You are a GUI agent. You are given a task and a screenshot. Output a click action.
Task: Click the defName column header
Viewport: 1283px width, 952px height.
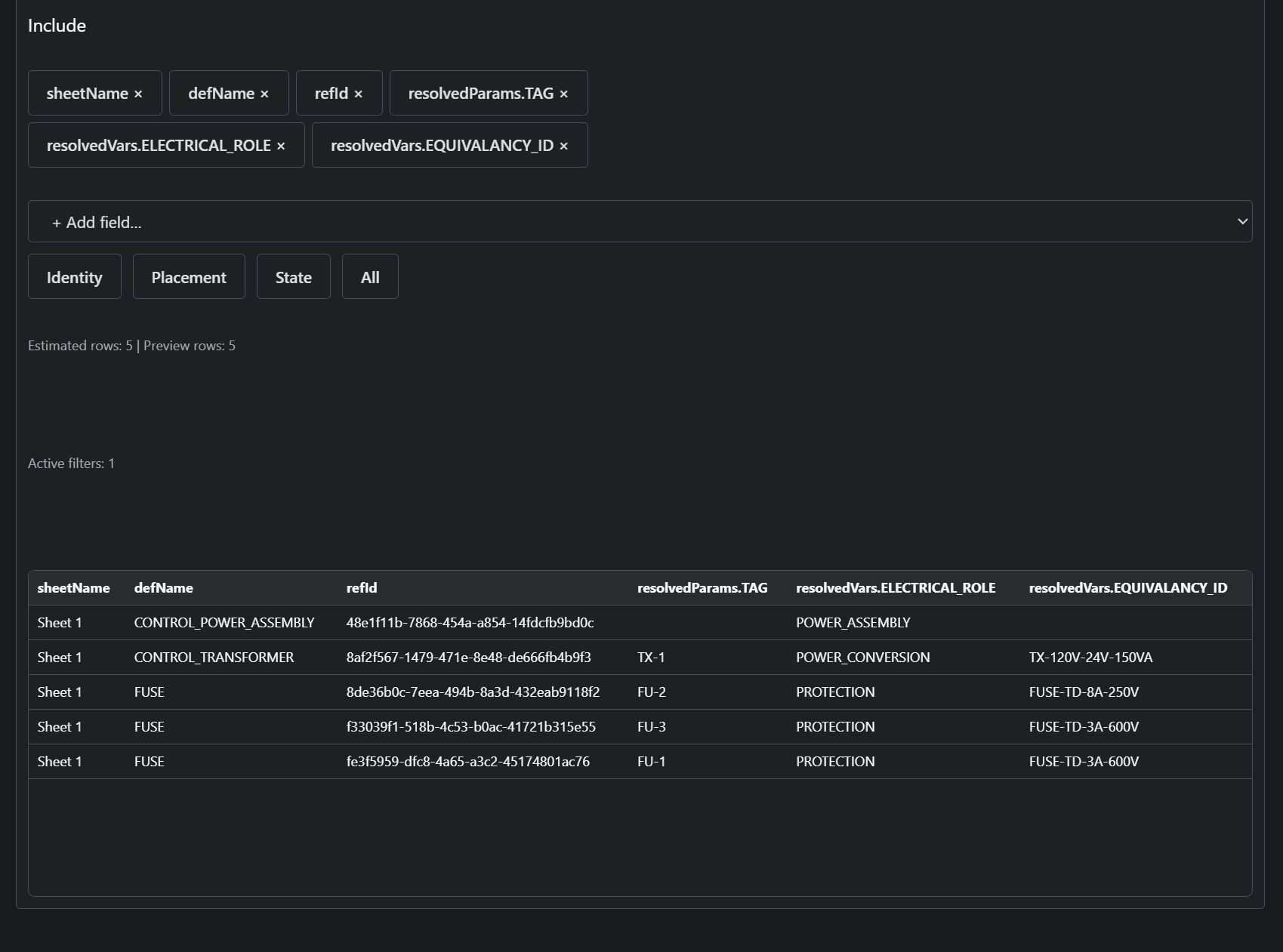point(164,588)
